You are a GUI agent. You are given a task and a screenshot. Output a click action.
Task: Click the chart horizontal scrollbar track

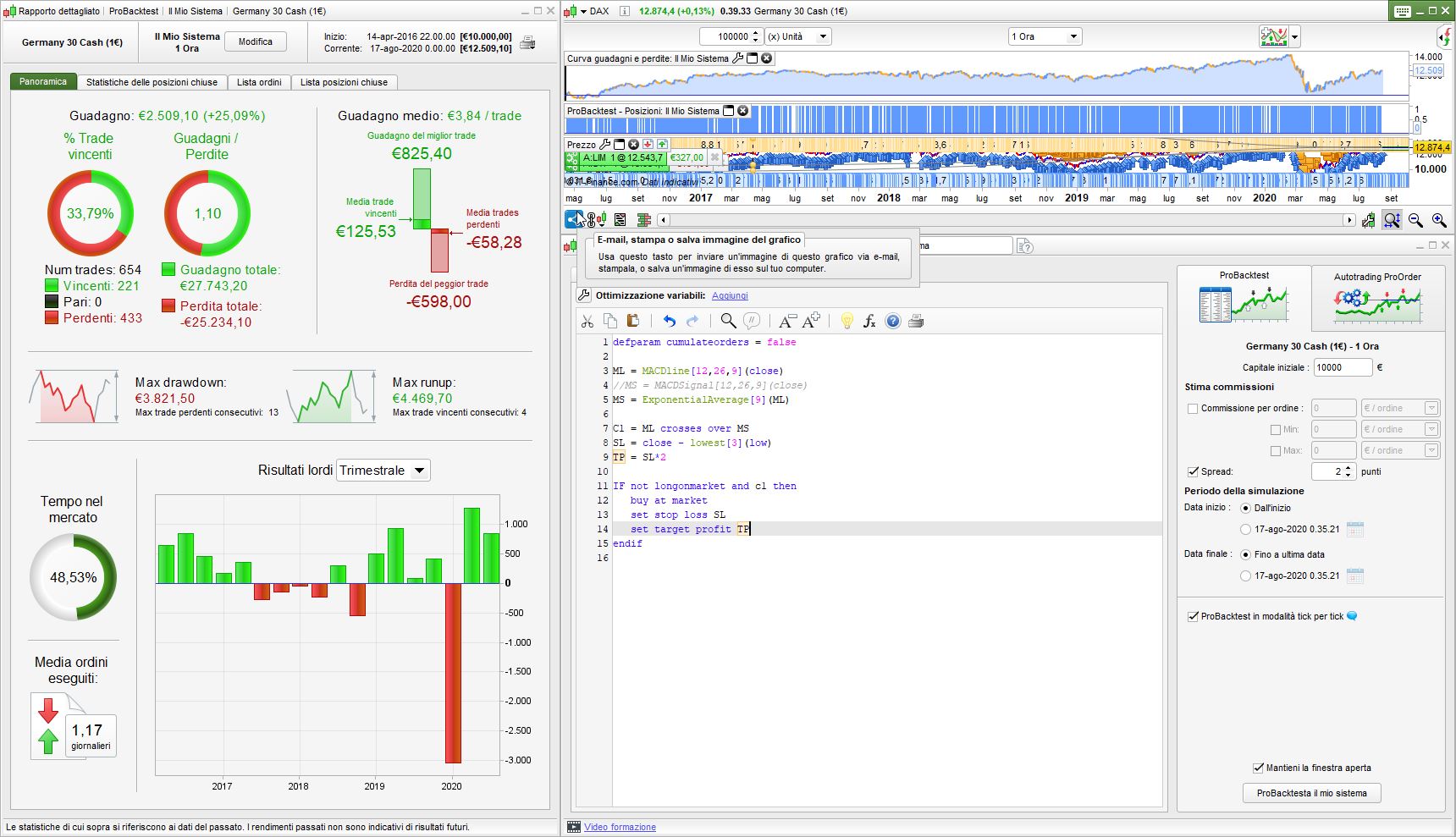(1006, 220)
